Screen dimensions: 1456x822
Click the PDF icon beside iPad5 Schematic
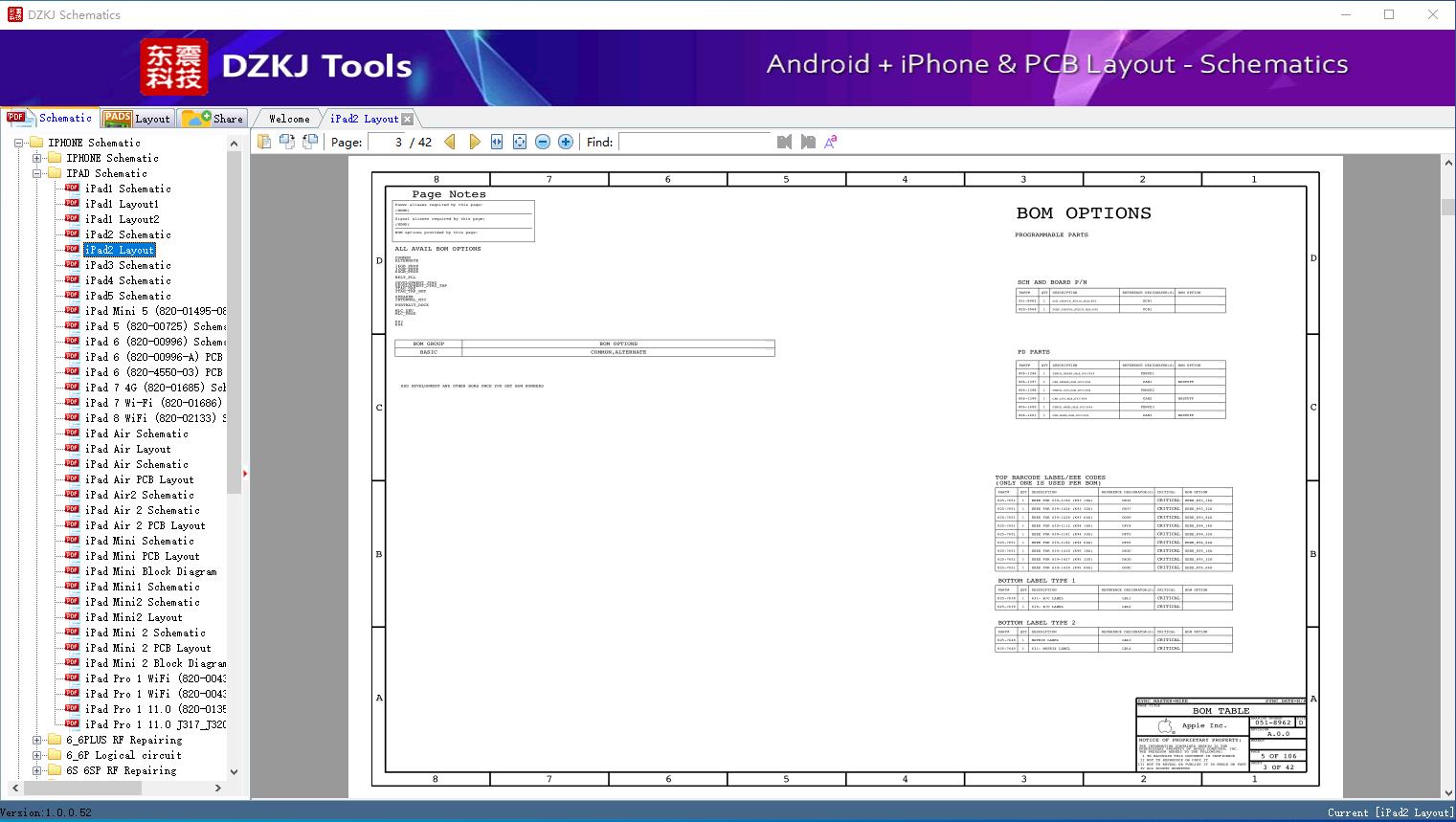72,296
